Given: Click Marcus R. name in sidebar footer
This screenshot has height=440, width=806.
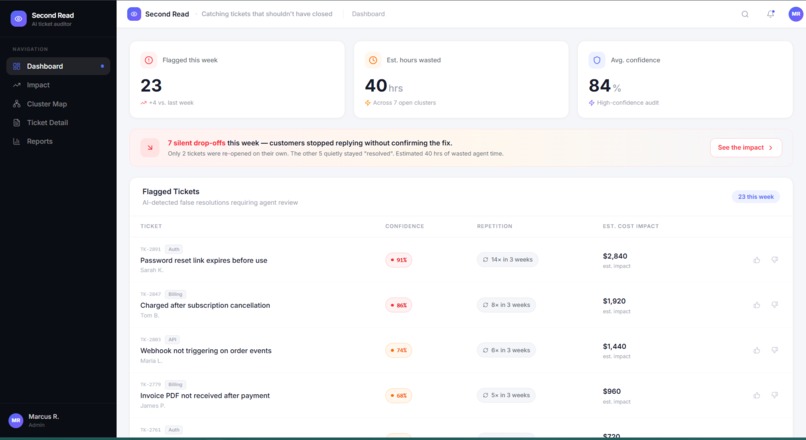Looking at the screenshot, I should click(44, 417).
